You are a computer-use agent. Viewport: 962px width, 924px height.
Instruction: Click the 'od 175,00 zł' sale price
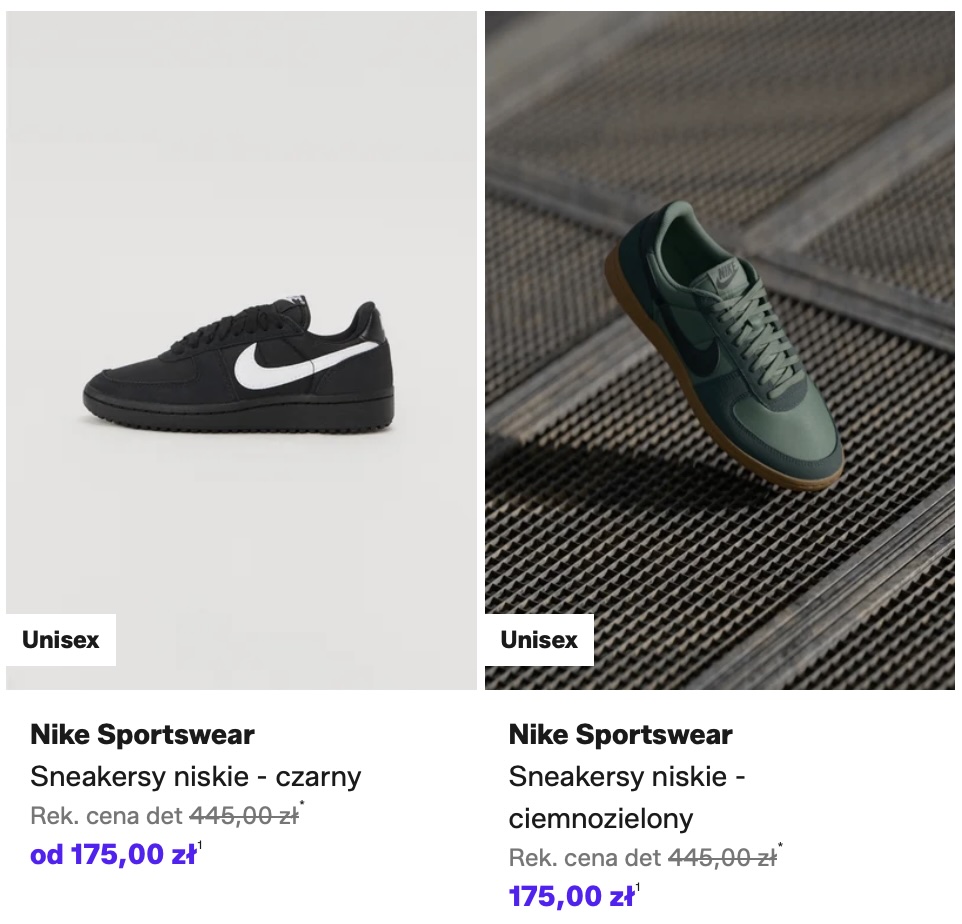click(113, 855)
